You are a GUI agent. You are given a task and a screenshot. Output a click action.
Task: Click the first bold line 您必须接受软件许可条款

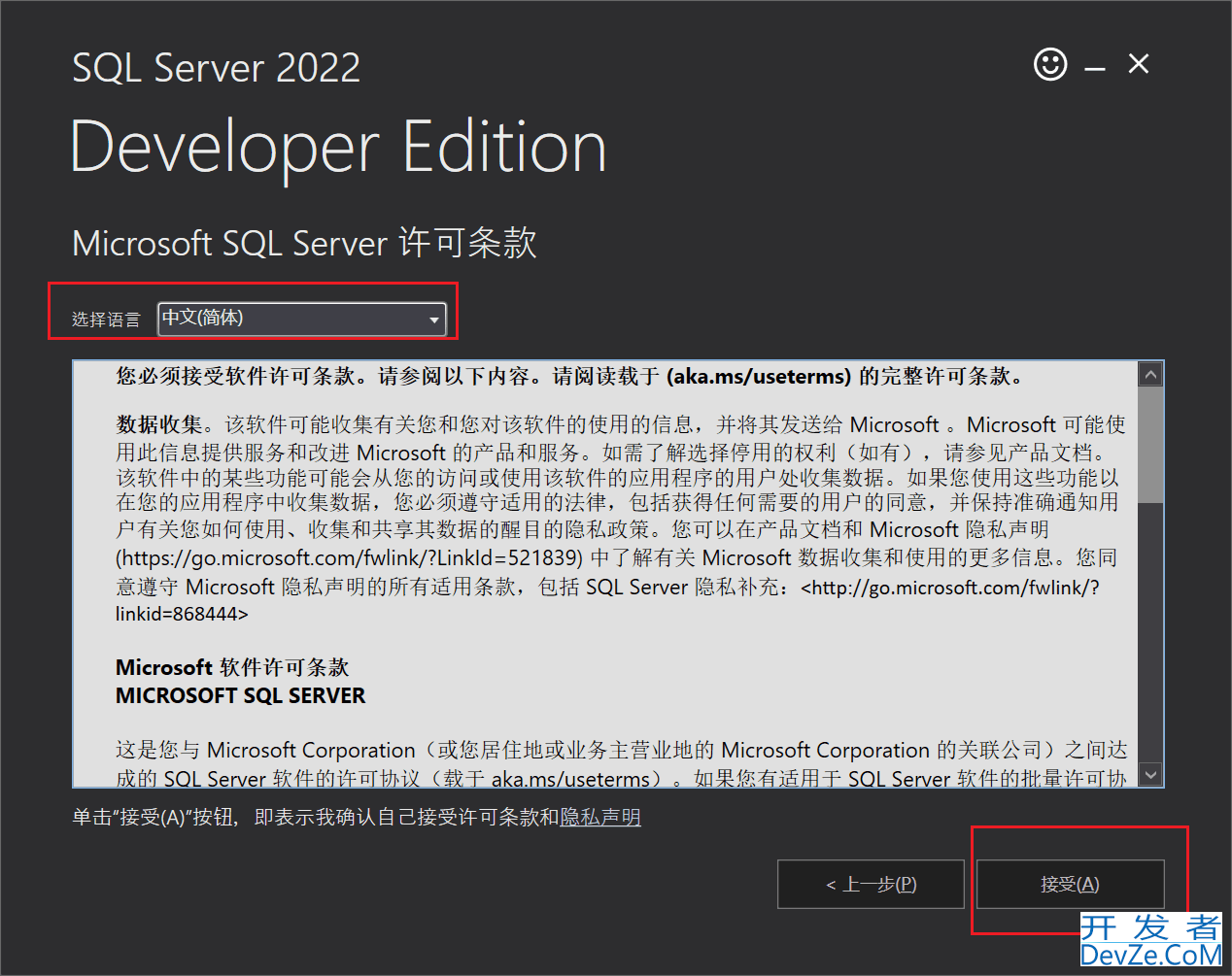click(570, 377)
